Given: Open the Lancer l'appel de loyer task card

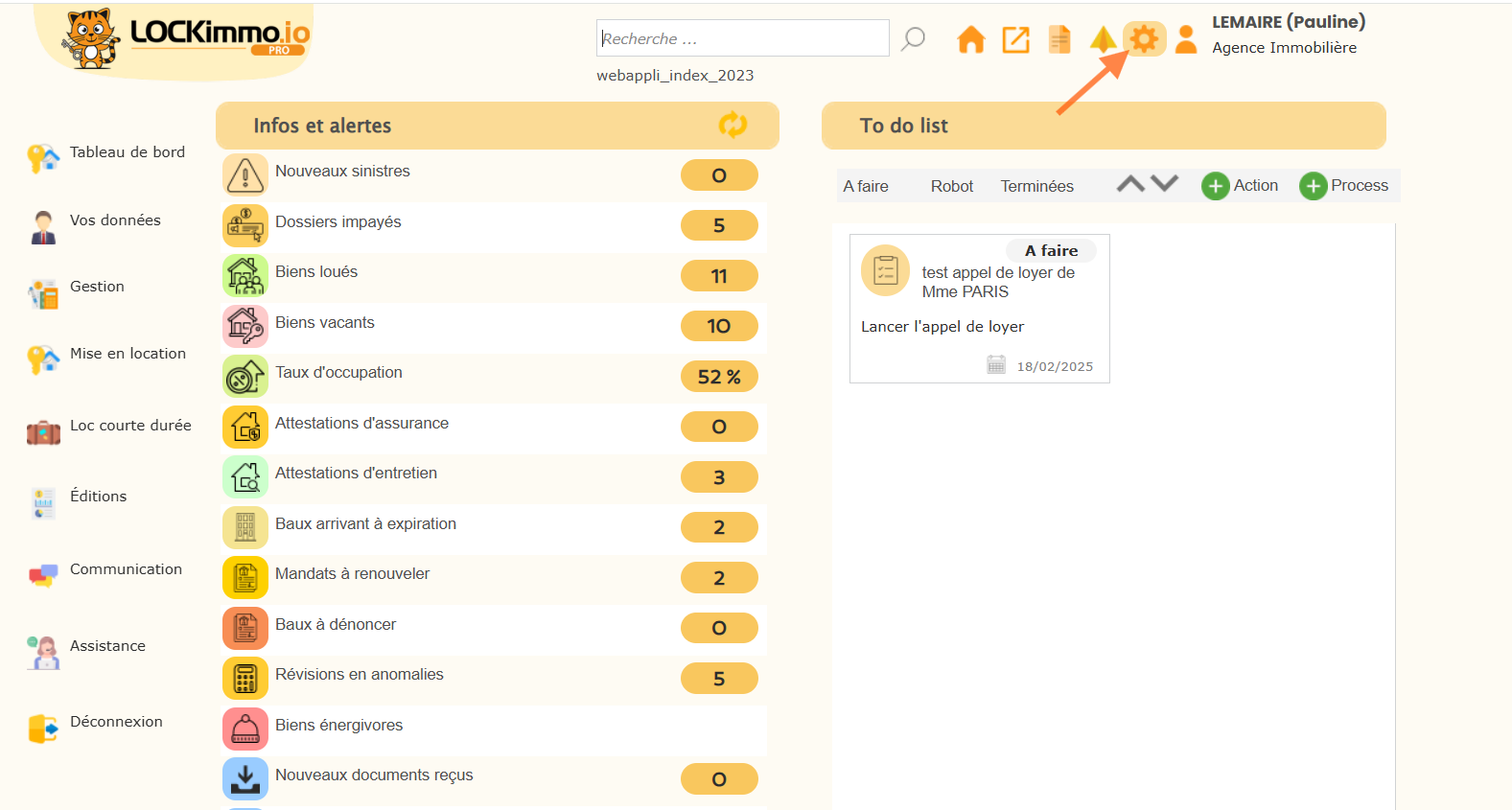Looking at the screenshot, I should 979,309.
